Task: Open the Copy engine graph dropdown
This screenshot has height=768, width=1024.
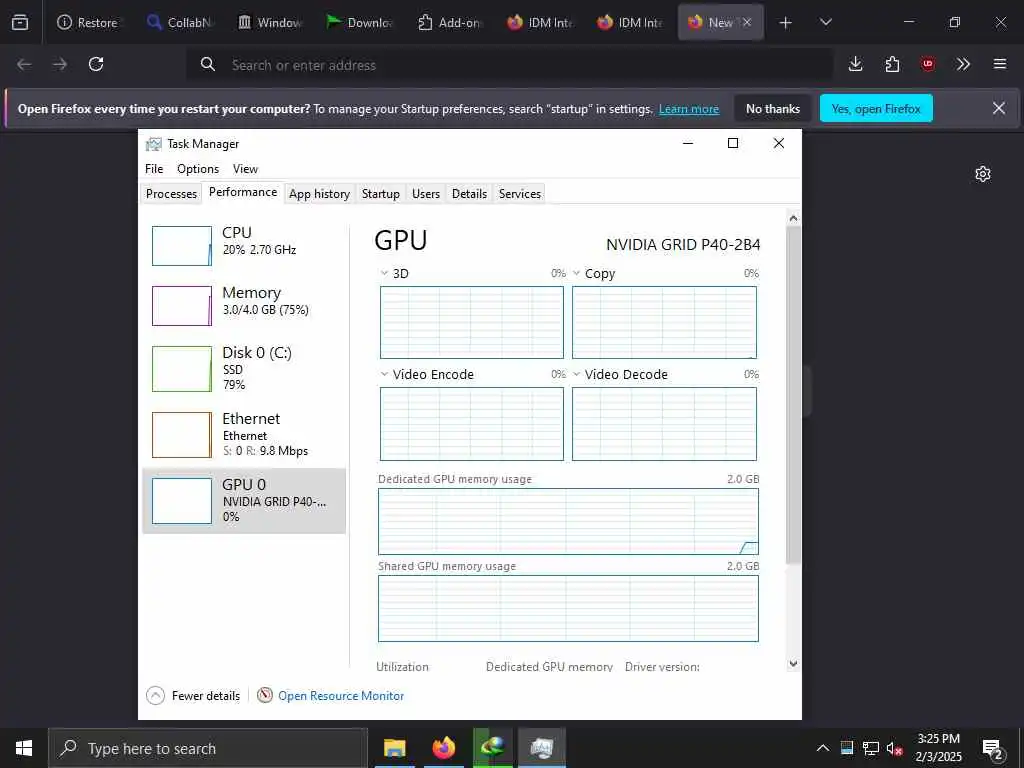Action: [x=577, y=273]
